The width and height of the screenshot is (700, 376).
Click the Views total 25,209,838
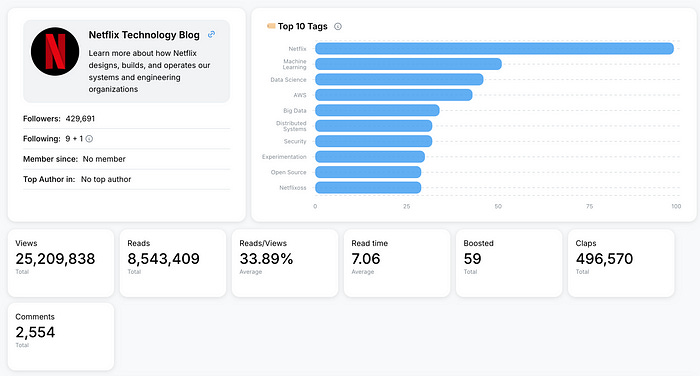(x=55, y=259)
